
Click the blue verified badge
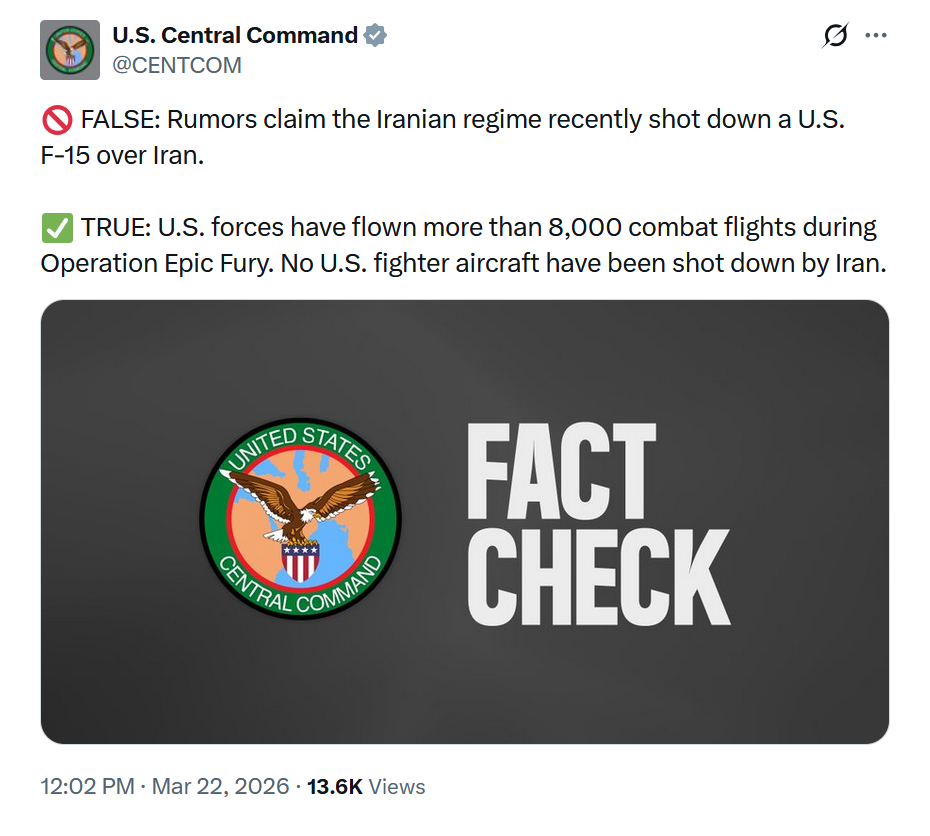pos(375,36)
